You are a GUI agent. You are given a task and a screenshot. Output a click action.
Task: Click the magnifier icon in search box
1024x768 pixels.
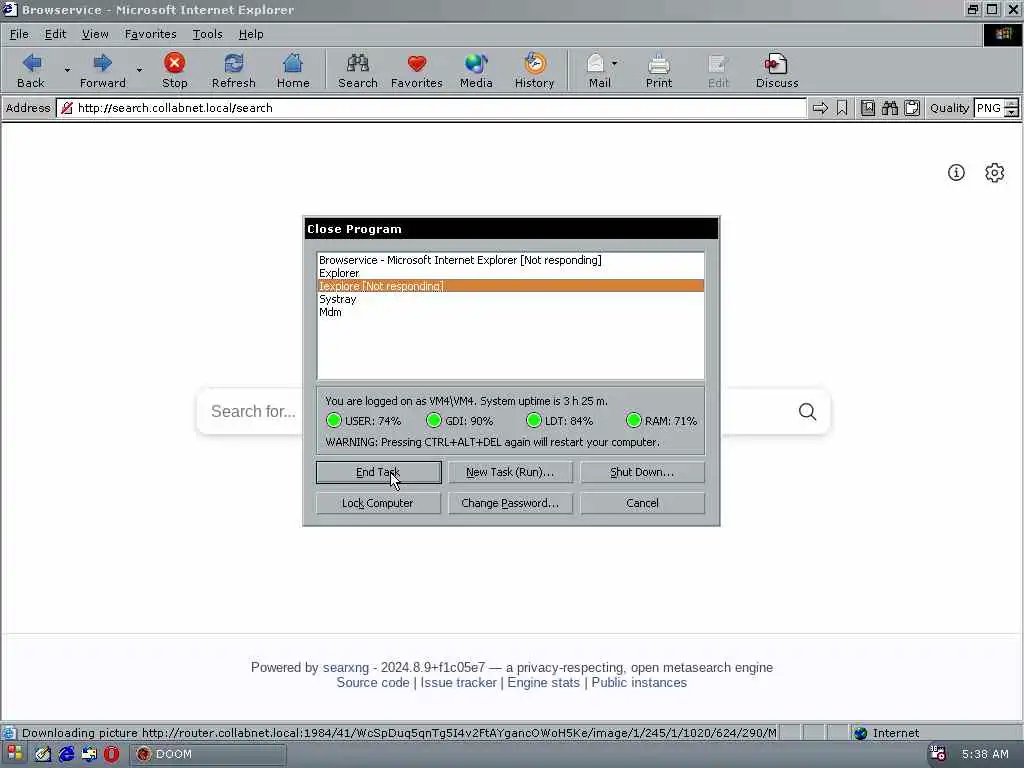pos(807,411)
